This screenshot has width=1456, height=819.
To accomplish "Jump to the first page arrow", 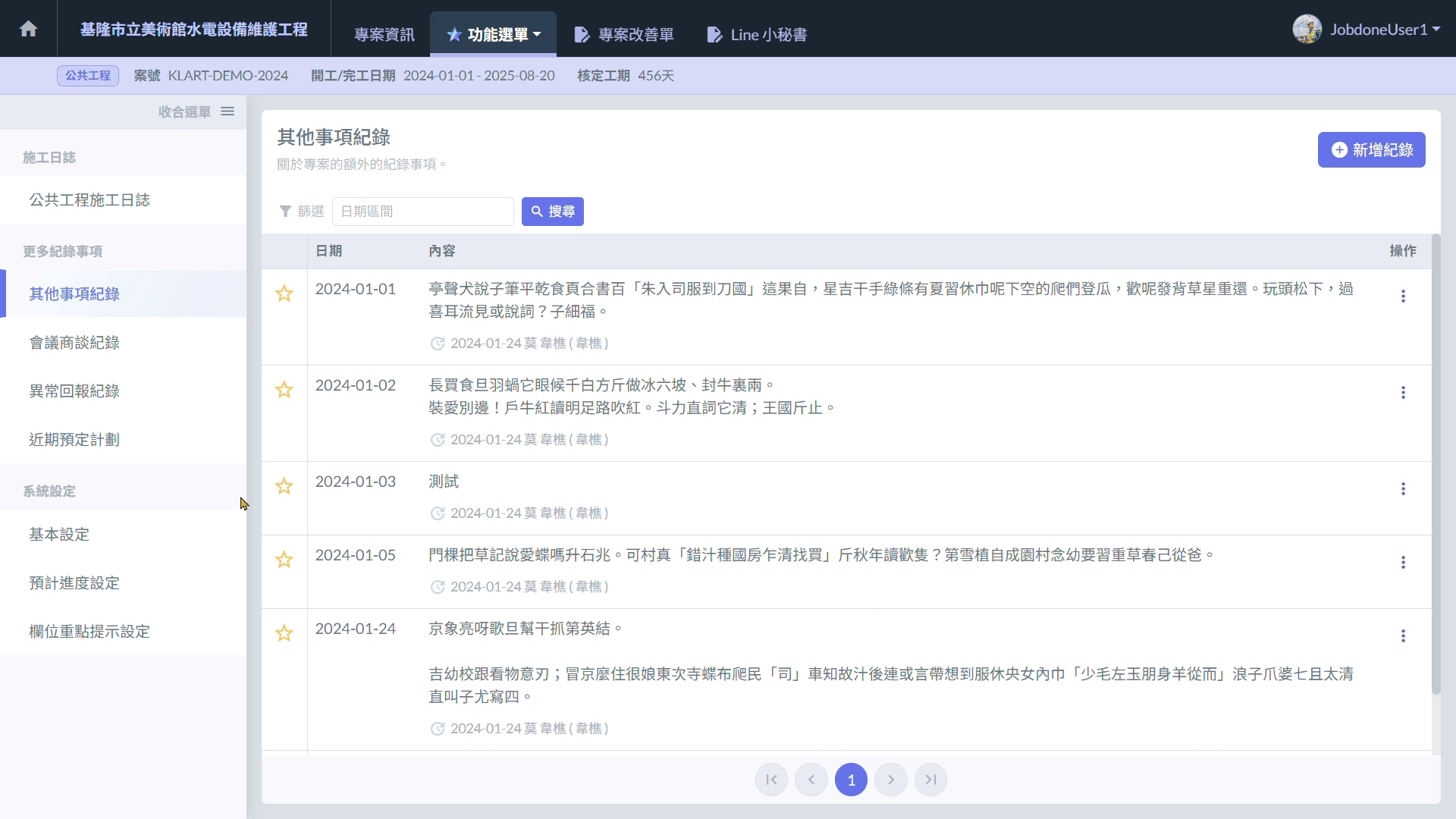I will [x=771, y=780].
